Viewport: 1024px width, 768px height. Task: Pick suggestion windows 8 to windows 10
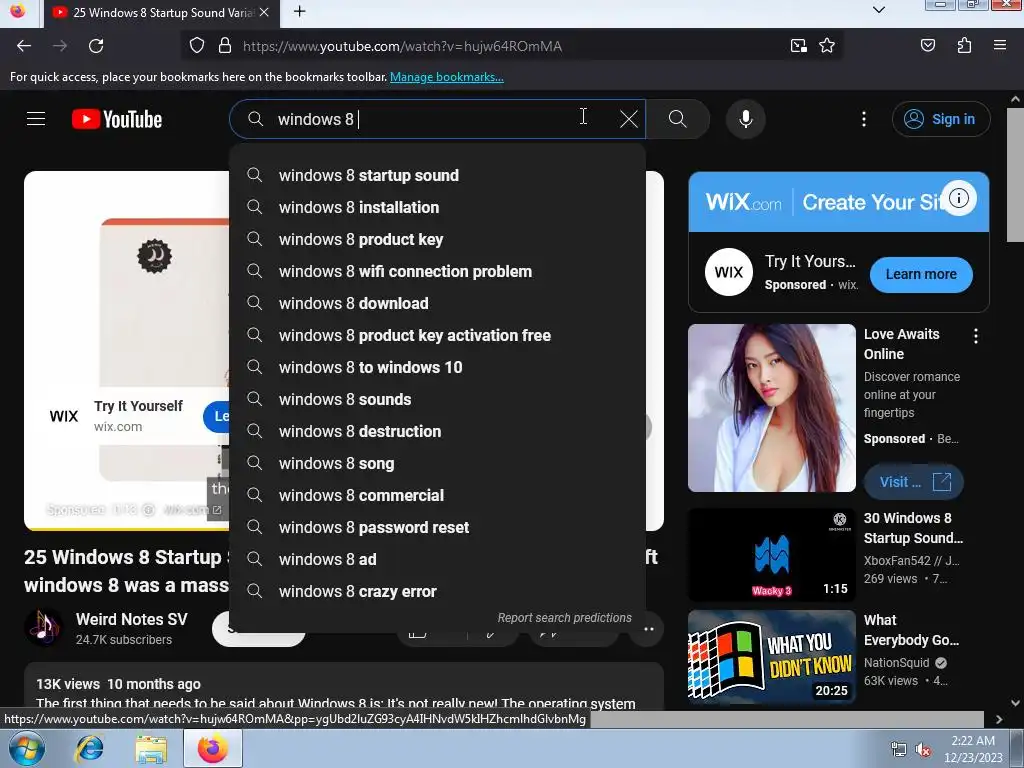click(x=438, y=367)
